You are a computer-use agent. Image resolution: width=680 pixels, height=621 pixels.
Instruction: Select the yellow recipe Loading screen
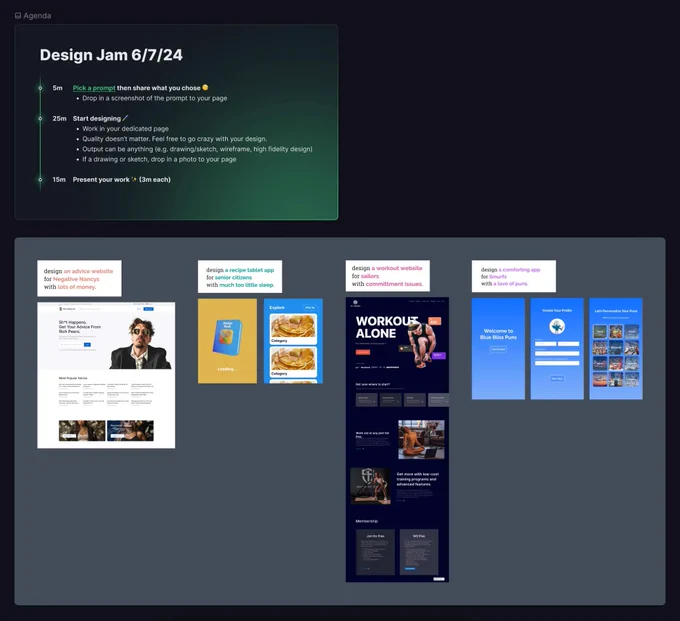coord(227,341)
